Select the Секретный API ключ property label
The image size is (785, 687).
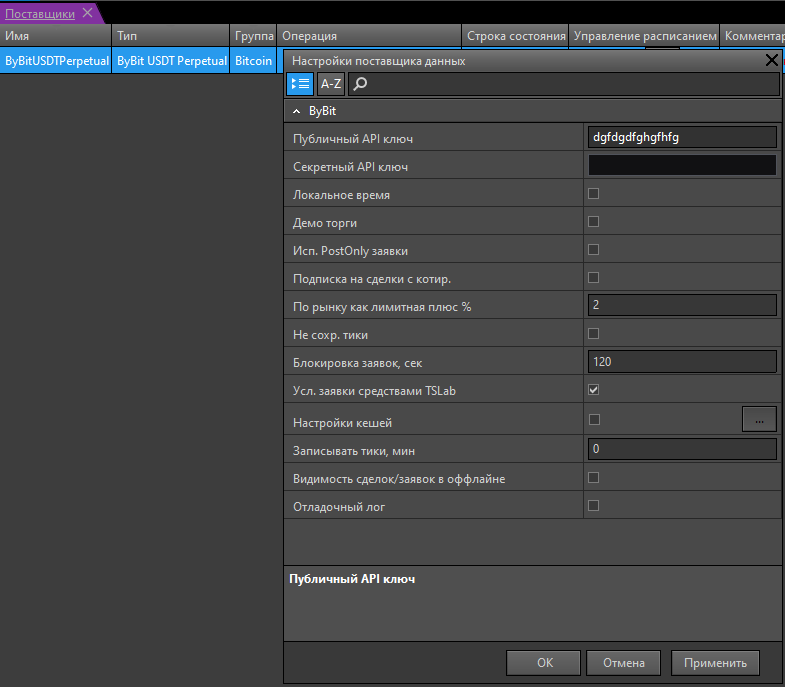tap(350, 167)
